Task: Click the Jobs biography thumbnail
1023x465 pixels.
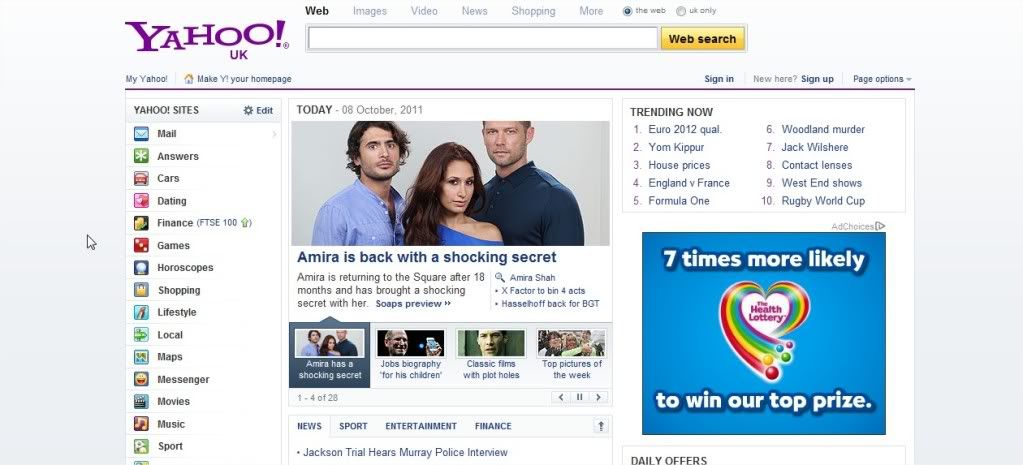Action: click(x=410, y=343)
